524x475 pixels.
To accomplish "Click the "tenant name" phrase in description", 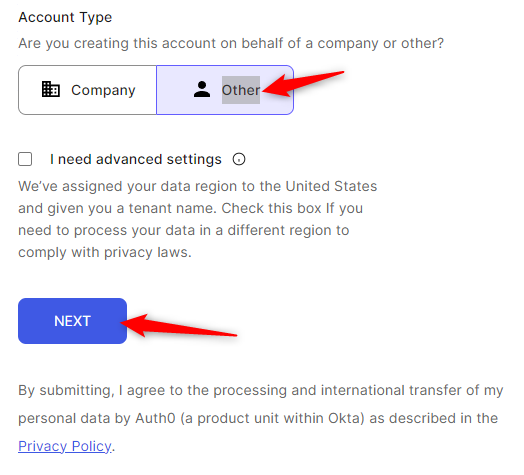I will click(x=173, y=208).
